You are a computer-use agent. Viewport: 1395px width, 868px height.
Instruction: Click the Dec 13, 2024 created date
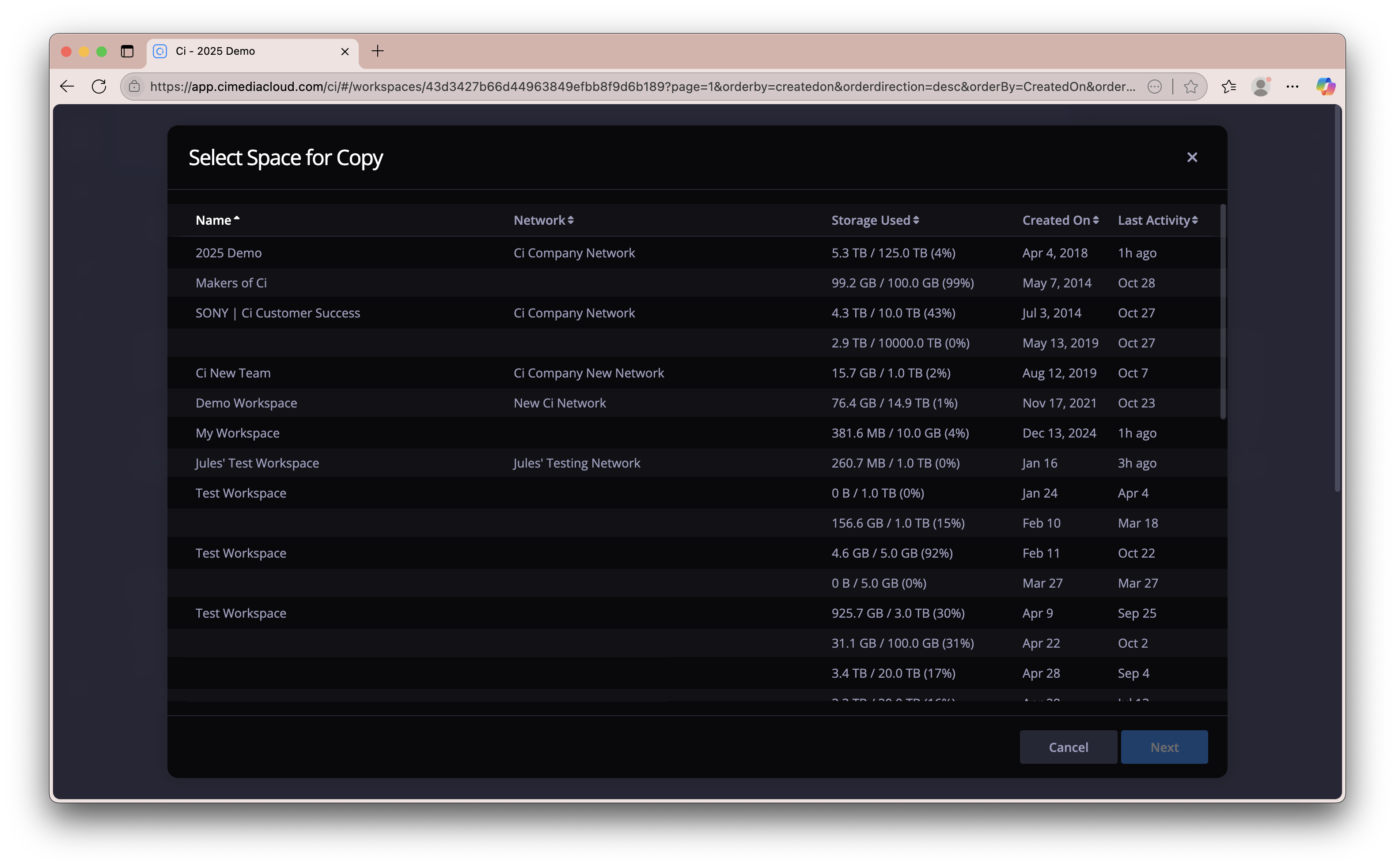[x=1059, y=433]
